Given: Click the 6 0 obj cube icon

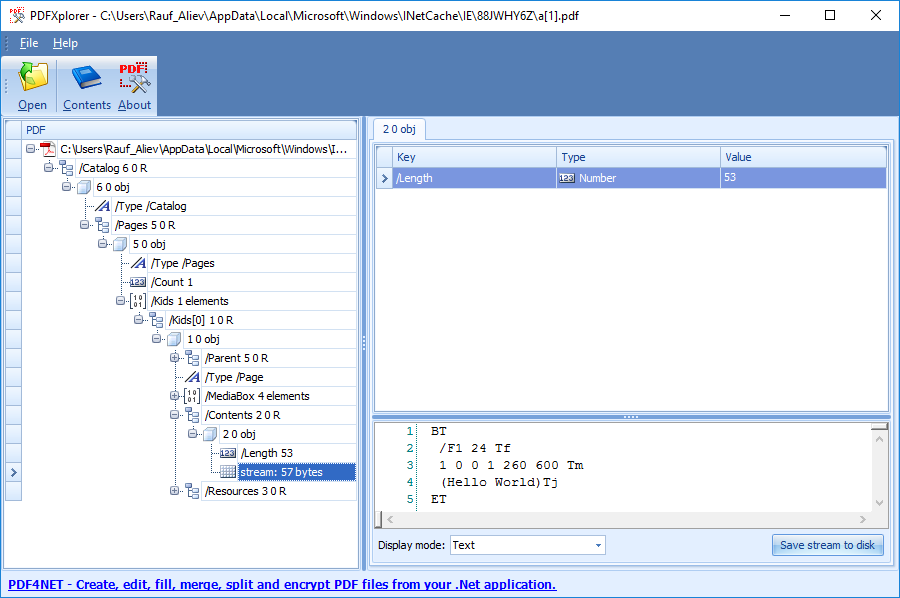Looking at the screenshot, I should tap(84, 187).
